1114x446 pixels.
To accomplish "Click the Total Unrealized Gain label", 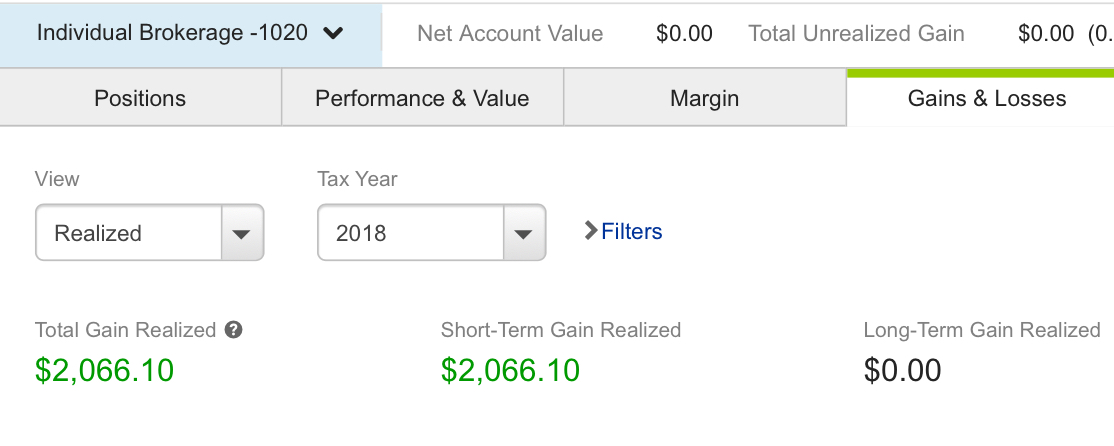I will click(x=856, y=33).
